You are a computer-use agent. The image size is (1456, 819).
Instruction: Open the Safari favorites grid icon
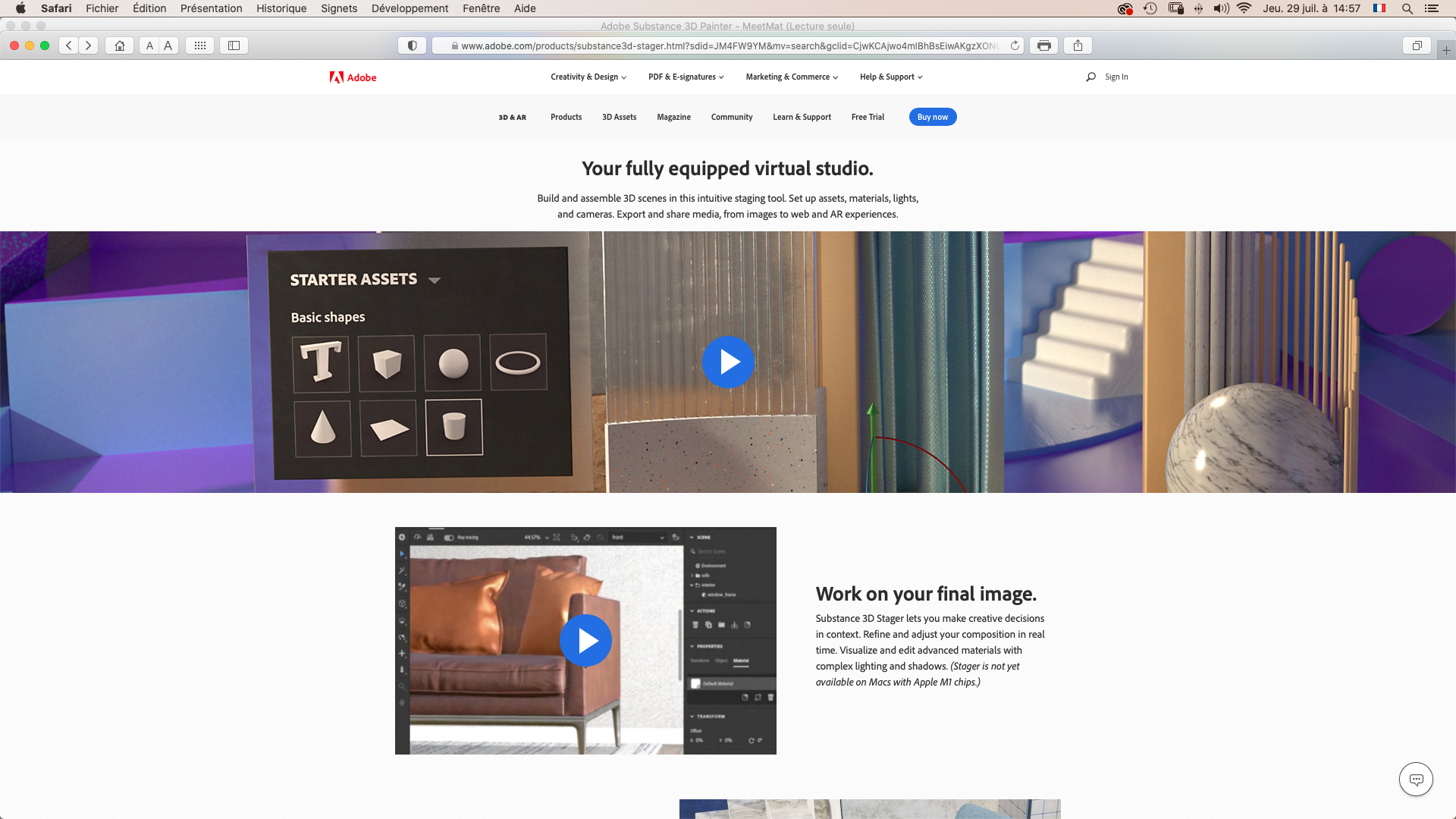pyautogui.click(x=200, y=45)
